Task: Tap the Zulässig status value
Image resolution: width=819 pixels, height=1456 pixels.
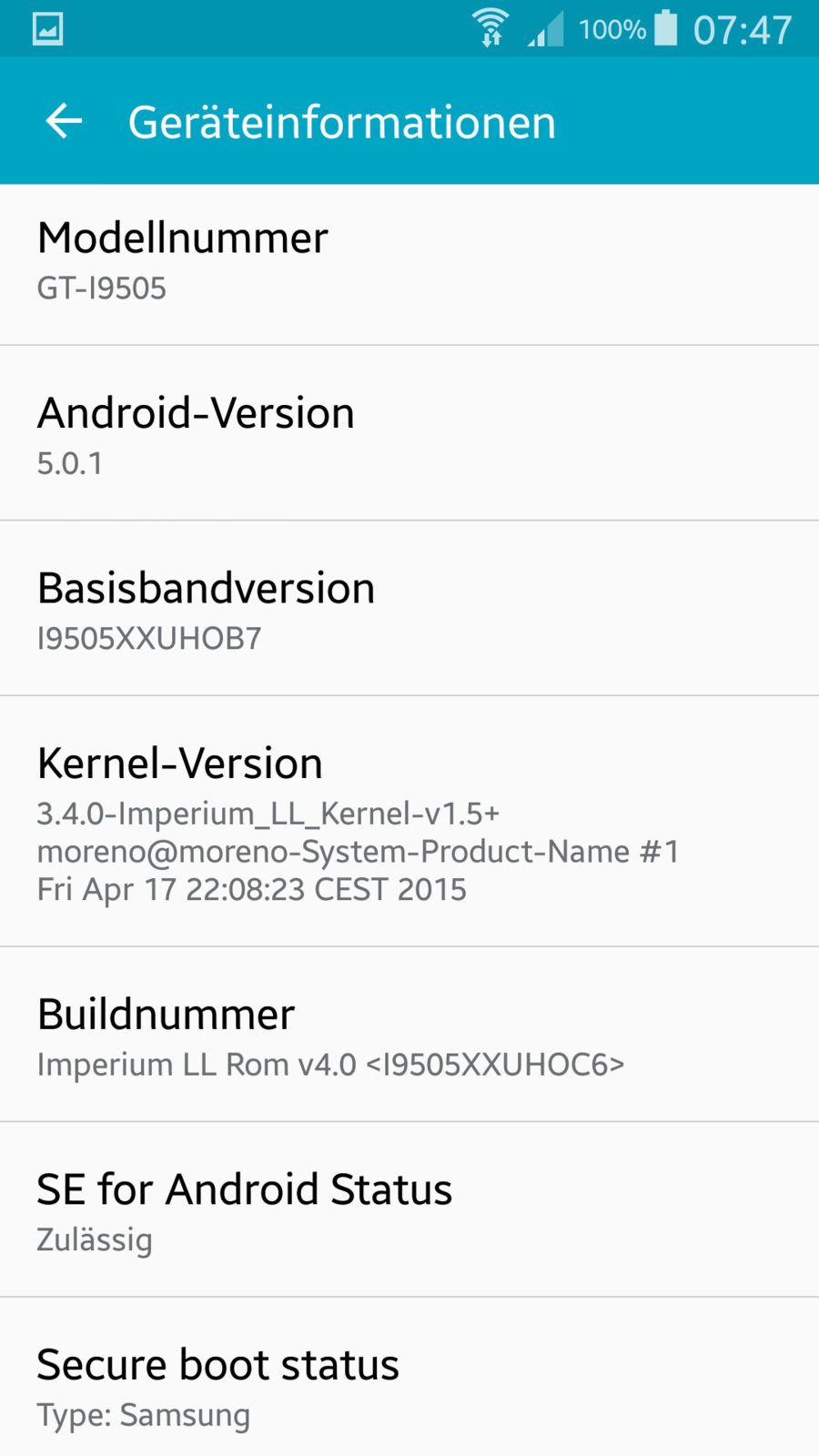Action: coord(95,1239)
